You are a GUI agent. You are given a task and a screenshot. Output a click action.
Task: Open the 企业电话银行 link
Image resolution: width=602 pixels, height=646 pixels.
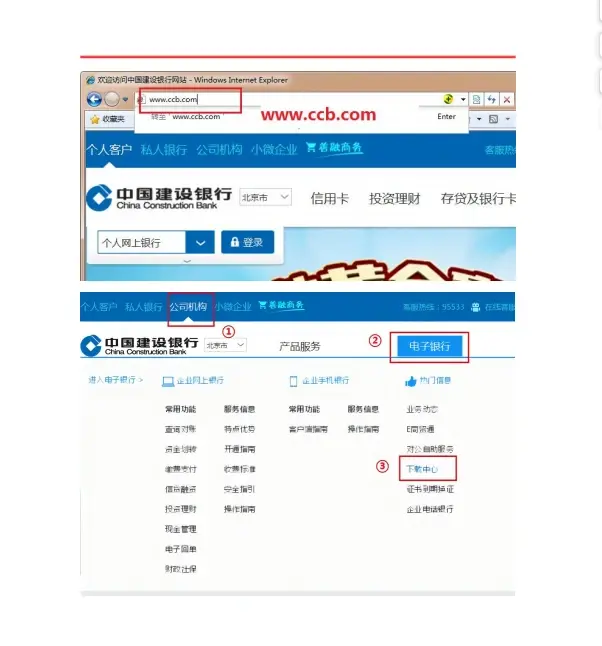pyautogui.click(x=430, y=509)
